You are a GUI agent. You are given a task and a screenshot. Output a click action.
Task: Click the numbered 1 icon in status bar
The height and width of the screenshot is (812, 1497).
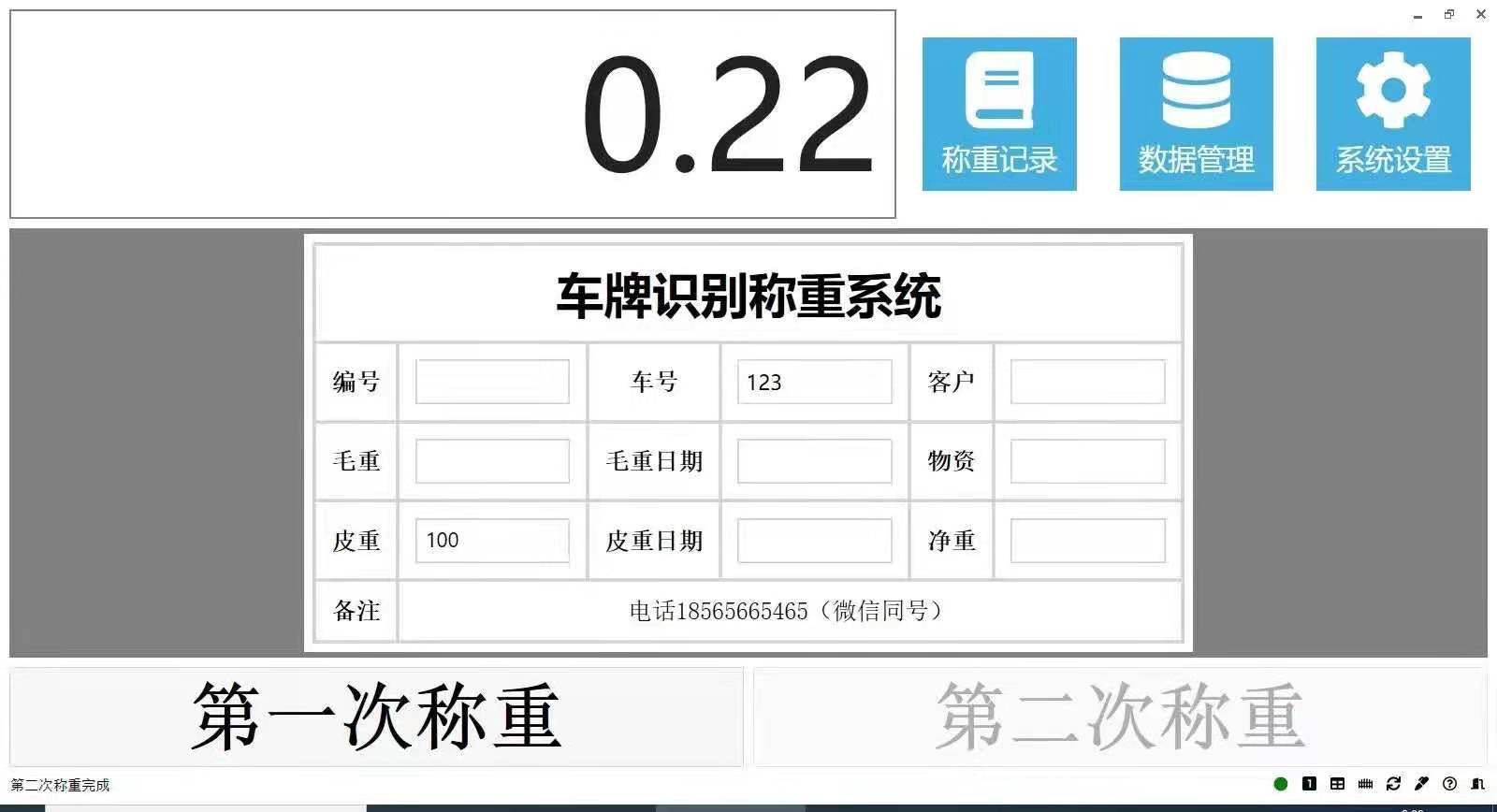click(1309, 784)
